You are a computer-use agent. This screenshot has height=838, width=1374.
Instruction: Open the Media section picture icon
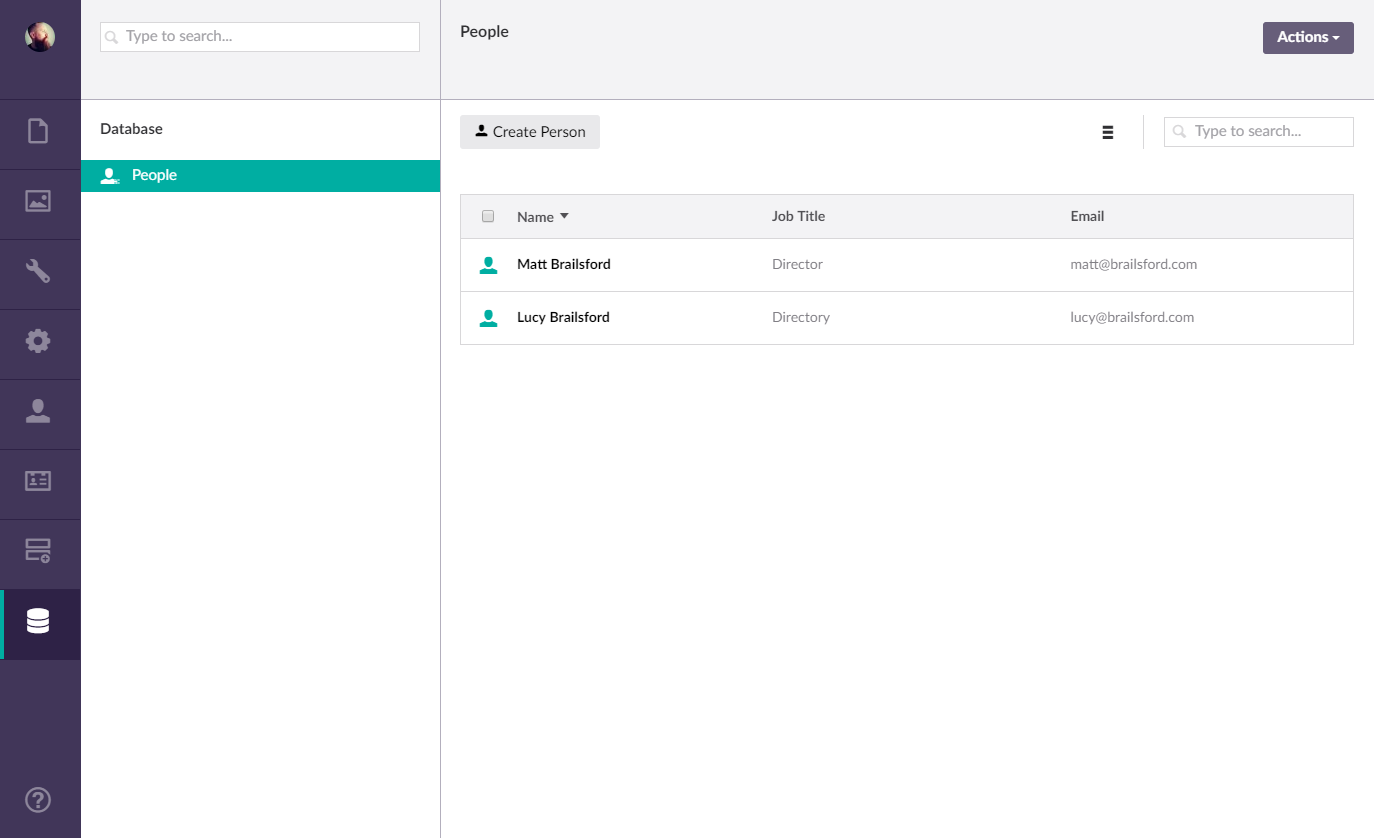38,201
